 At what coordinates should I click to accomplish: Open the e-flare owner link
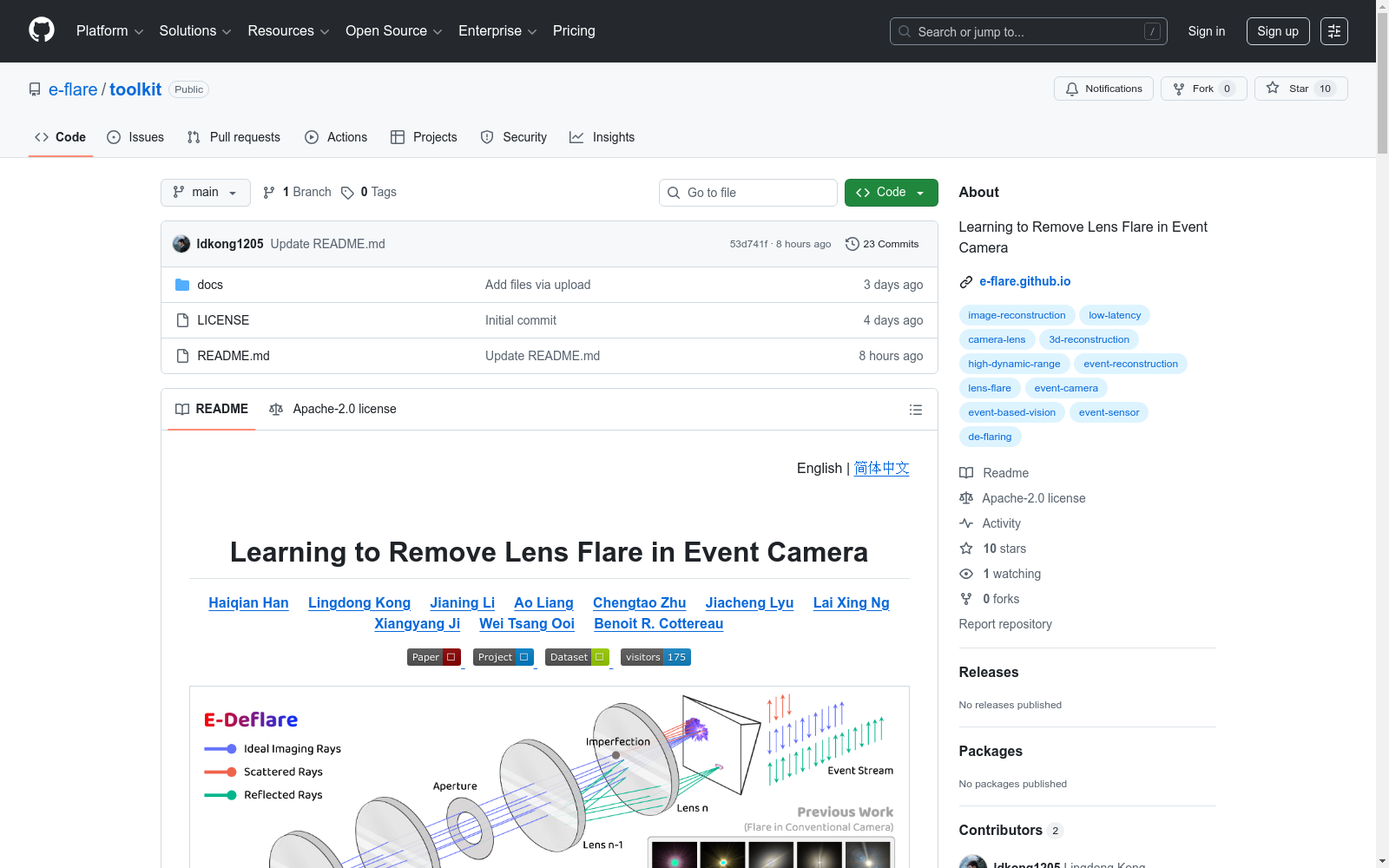pos(73,89)
